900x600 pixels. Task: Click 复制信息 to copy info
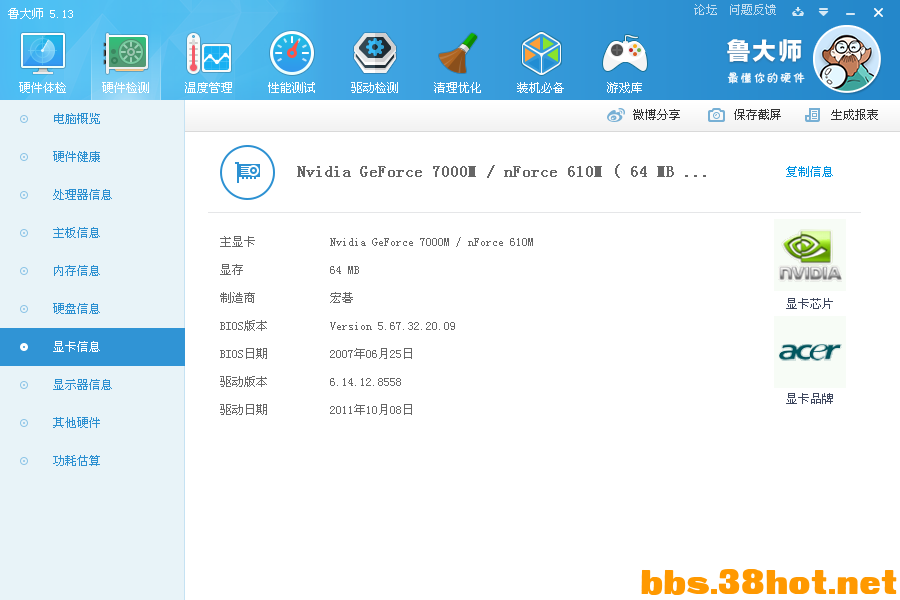coord(809,172)
